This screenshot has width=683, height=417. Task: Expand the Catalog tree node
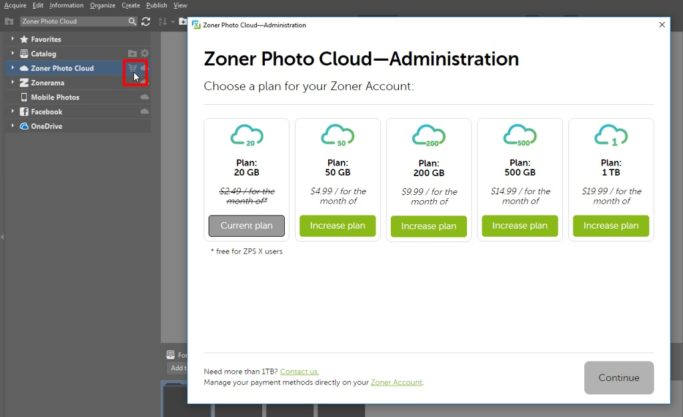coord(12,53)
